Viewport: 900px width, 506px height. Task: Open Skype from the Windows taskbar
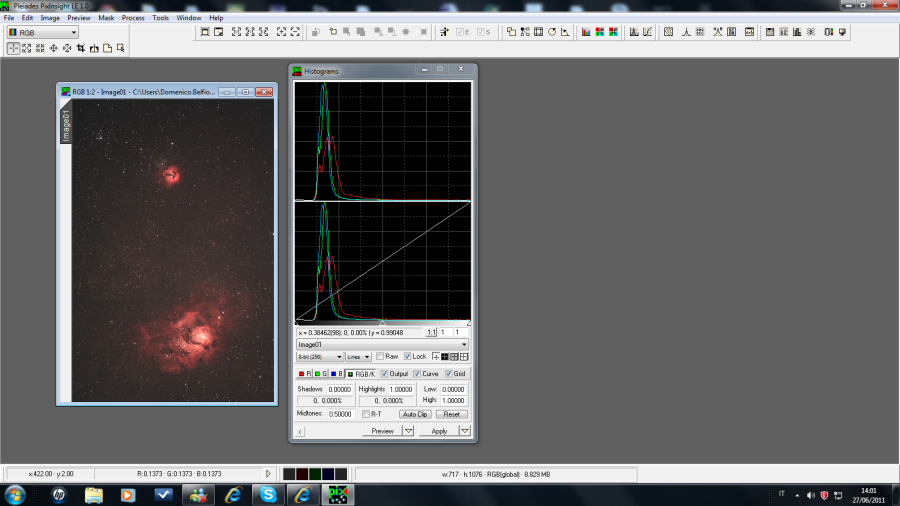click(268, 495)
